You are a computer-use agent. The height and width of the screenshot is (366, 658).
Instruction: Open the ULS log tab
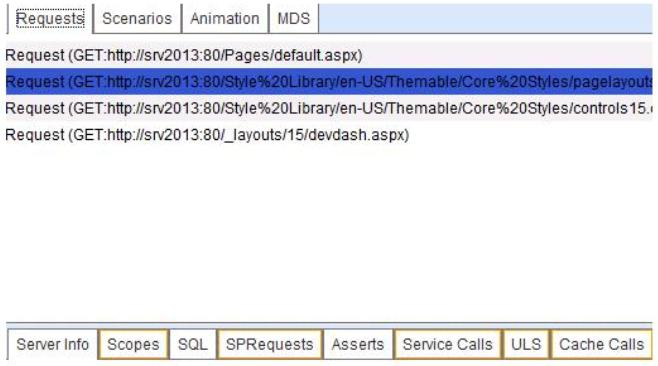[x=526, y=344]
